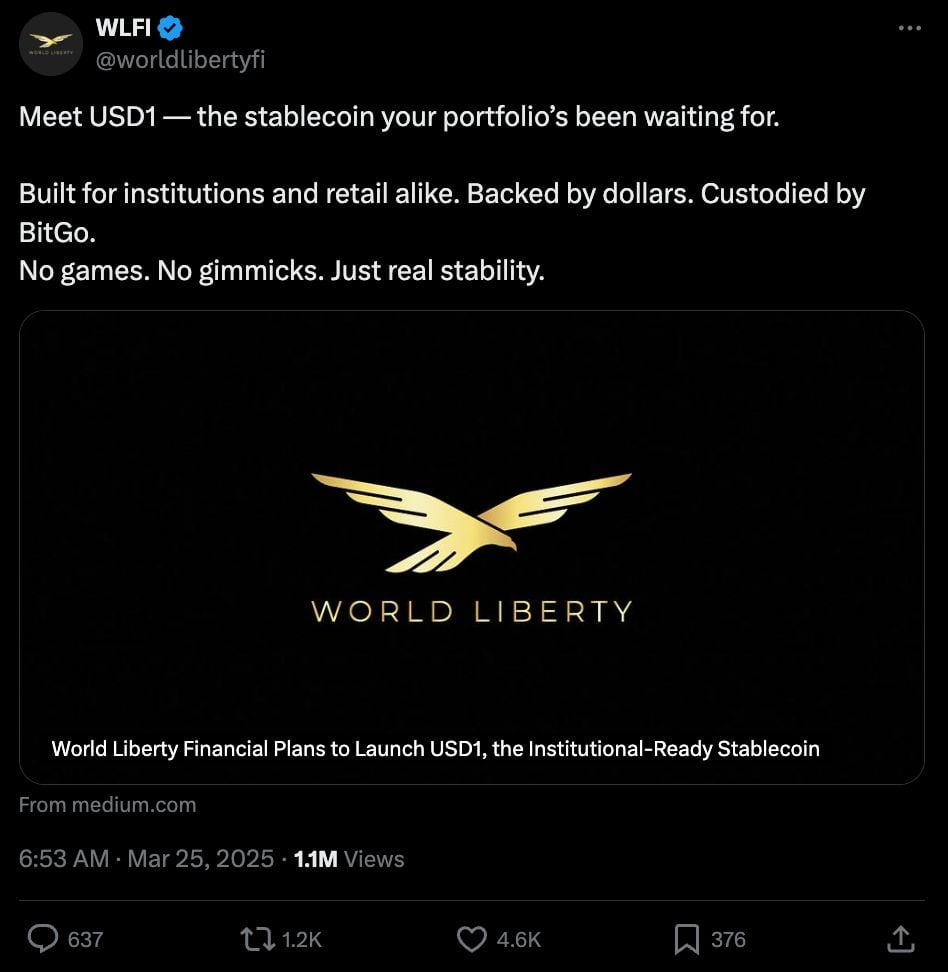Screen dimensions: 948x972
Task: Open the @worldlibertyfi handle link
Action: tap(180, 60)
